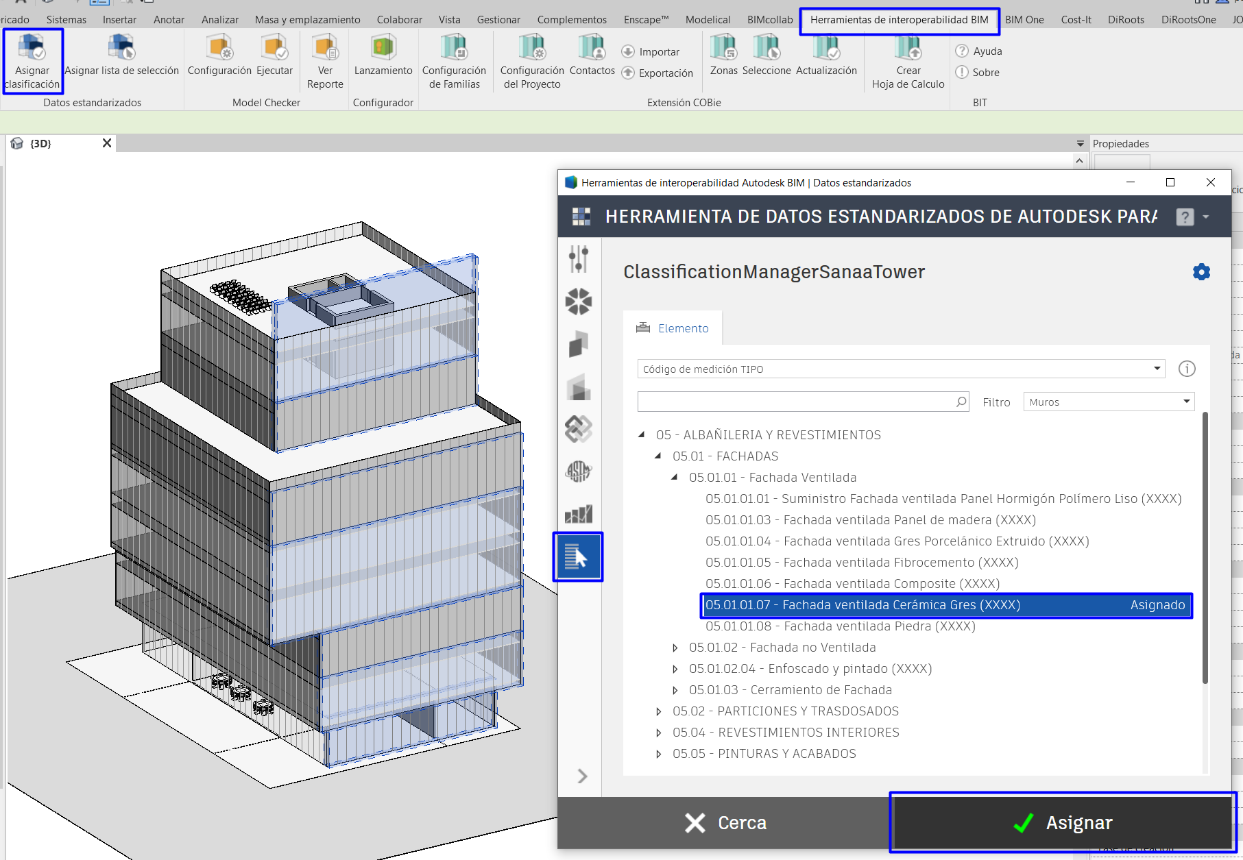The image size is (1243, 860).
Task: Expand the dialog sidebar with chevron arrow
Action: tap(582, 776)
